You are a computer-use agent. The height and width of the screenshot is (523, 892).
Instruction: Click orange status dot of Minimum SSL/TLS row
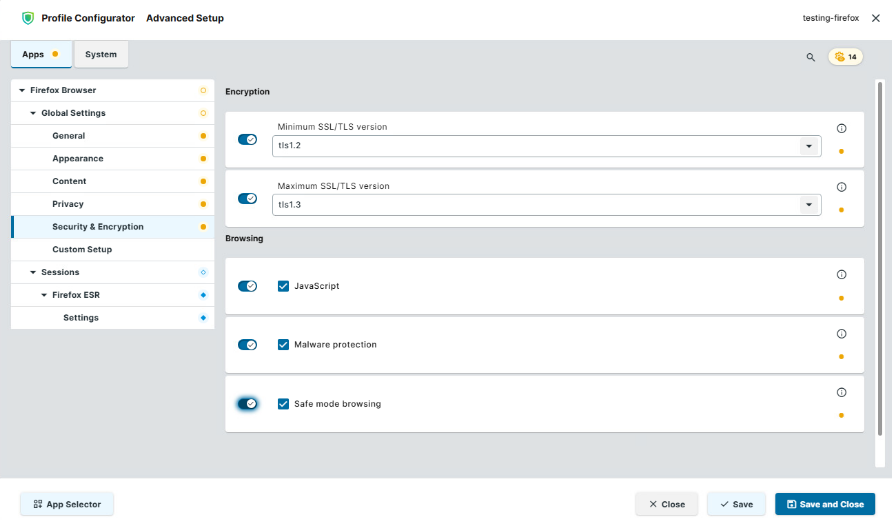point(841,151)
